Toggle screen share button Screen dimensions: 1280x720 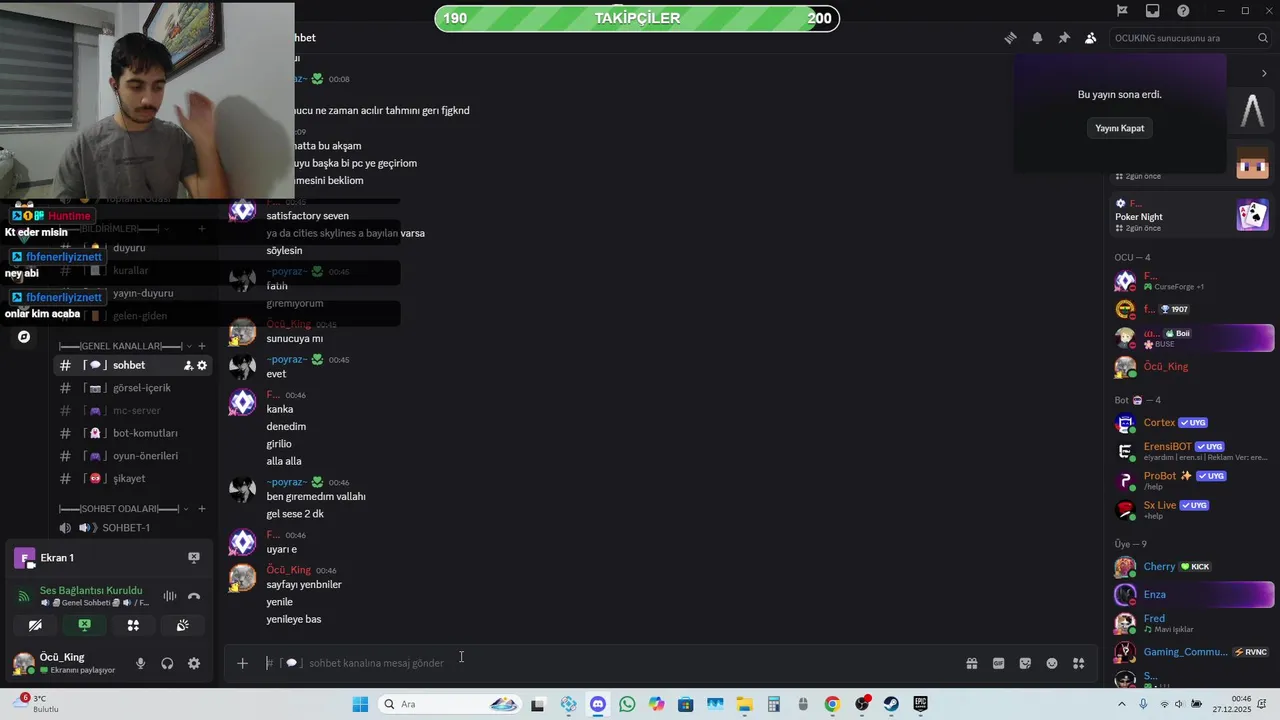point(84,625)
